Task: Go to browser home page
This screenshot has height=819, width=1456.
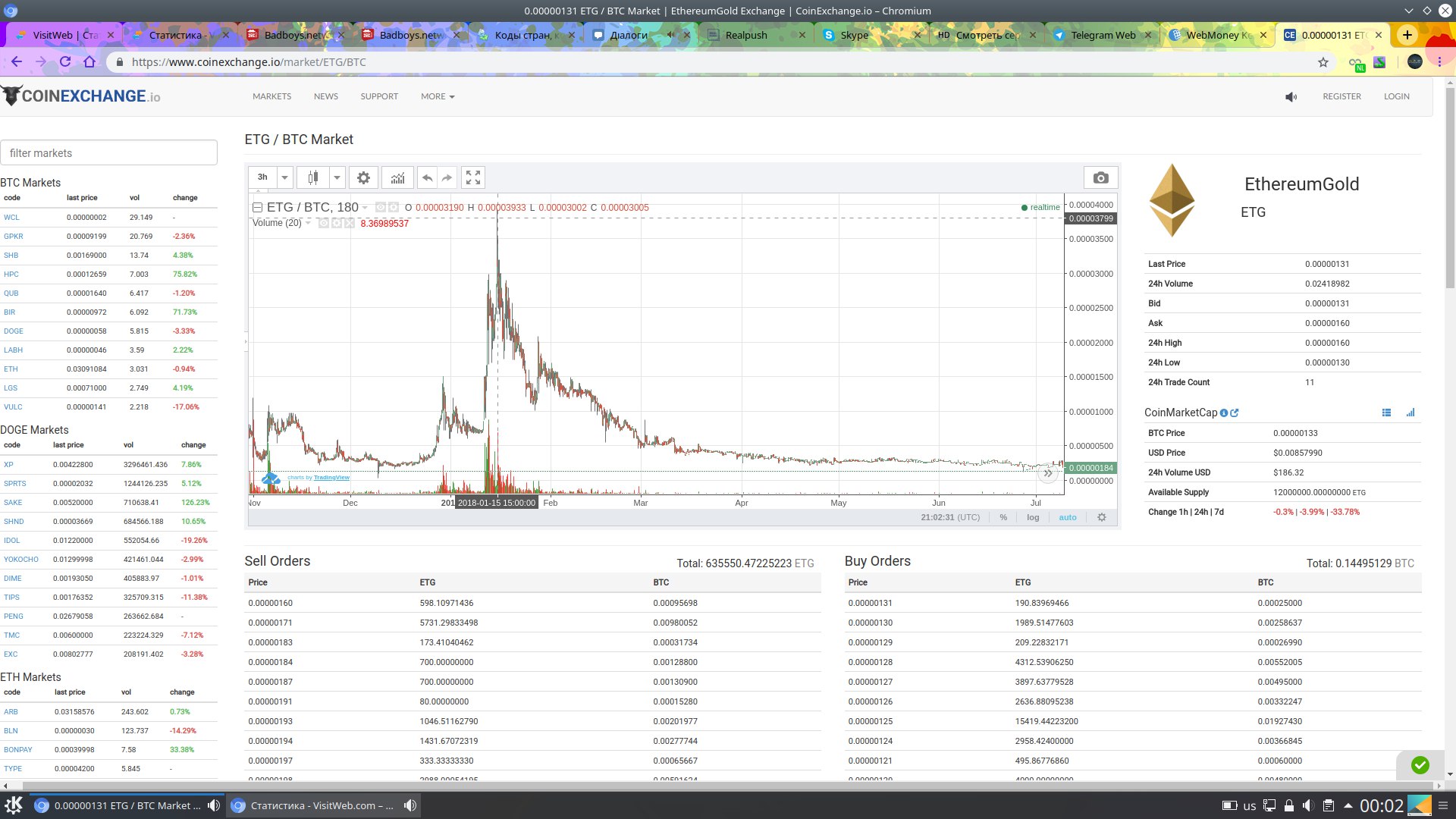Action: (89, 62)
